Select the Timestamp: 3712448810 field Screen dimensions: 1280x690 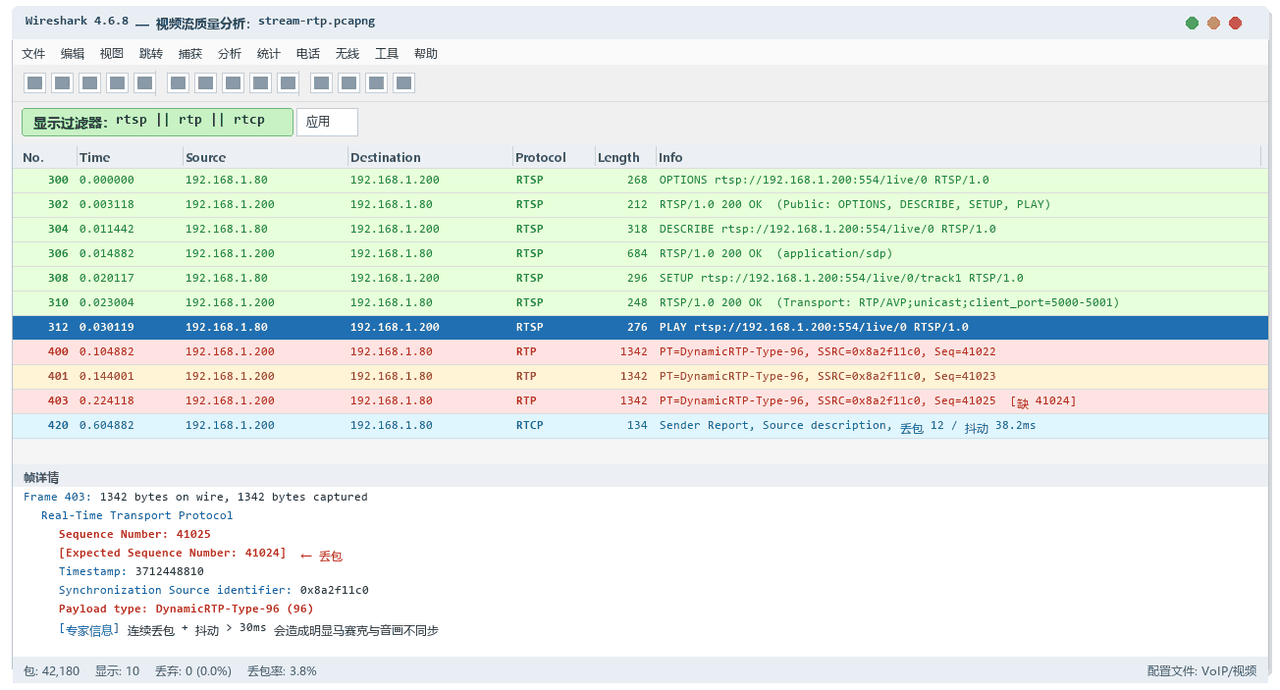point(131,572)
